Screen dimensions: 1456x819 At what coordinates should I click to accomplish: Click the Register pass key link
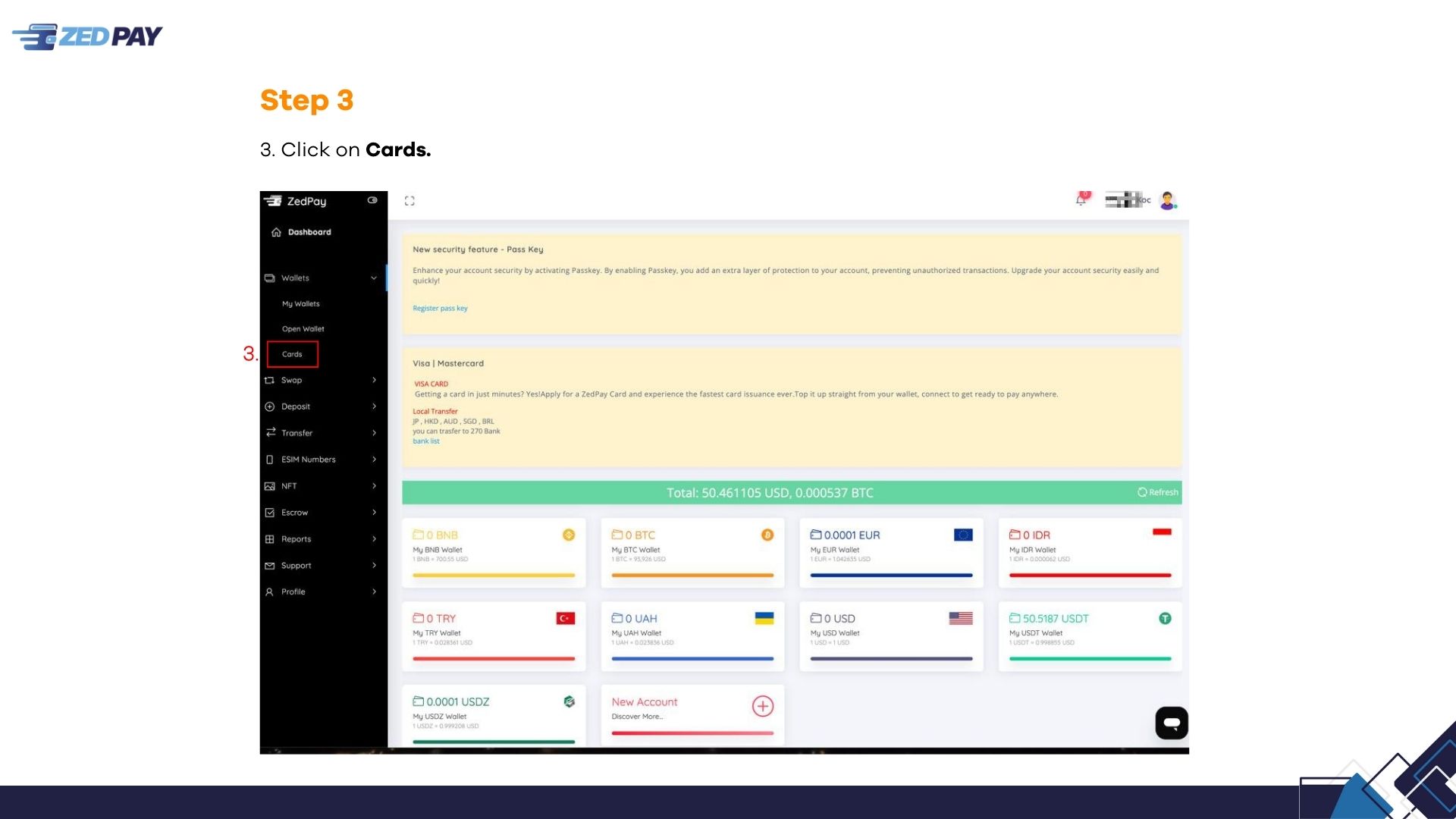(x=440, y=309)
